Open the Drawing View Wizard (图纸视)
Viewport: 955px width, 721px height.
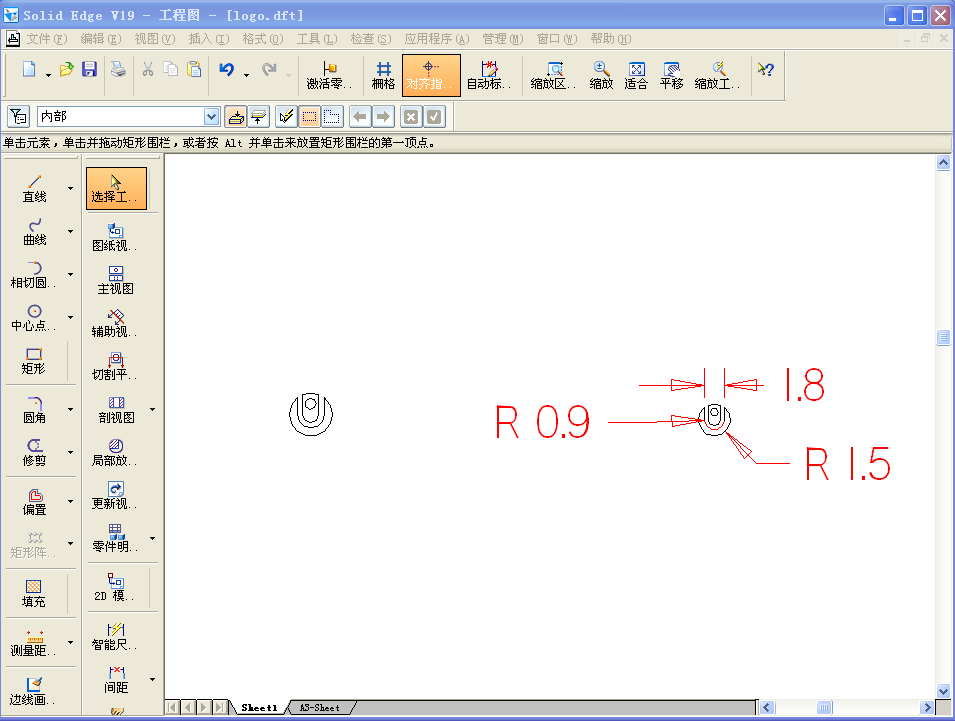116,237
